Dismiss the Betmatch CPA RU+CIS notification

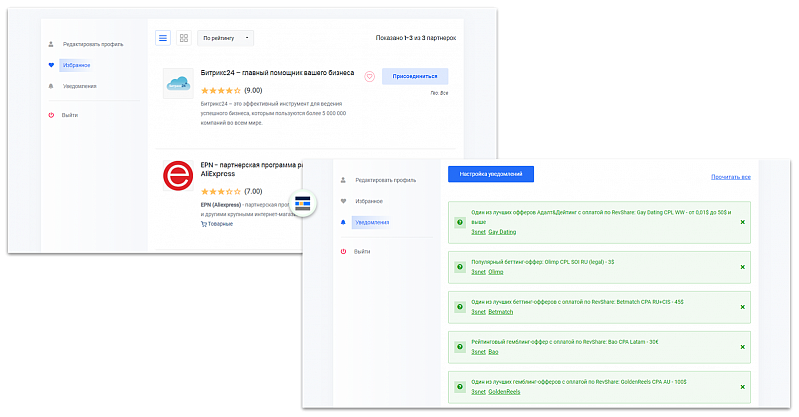pos(742,307)
